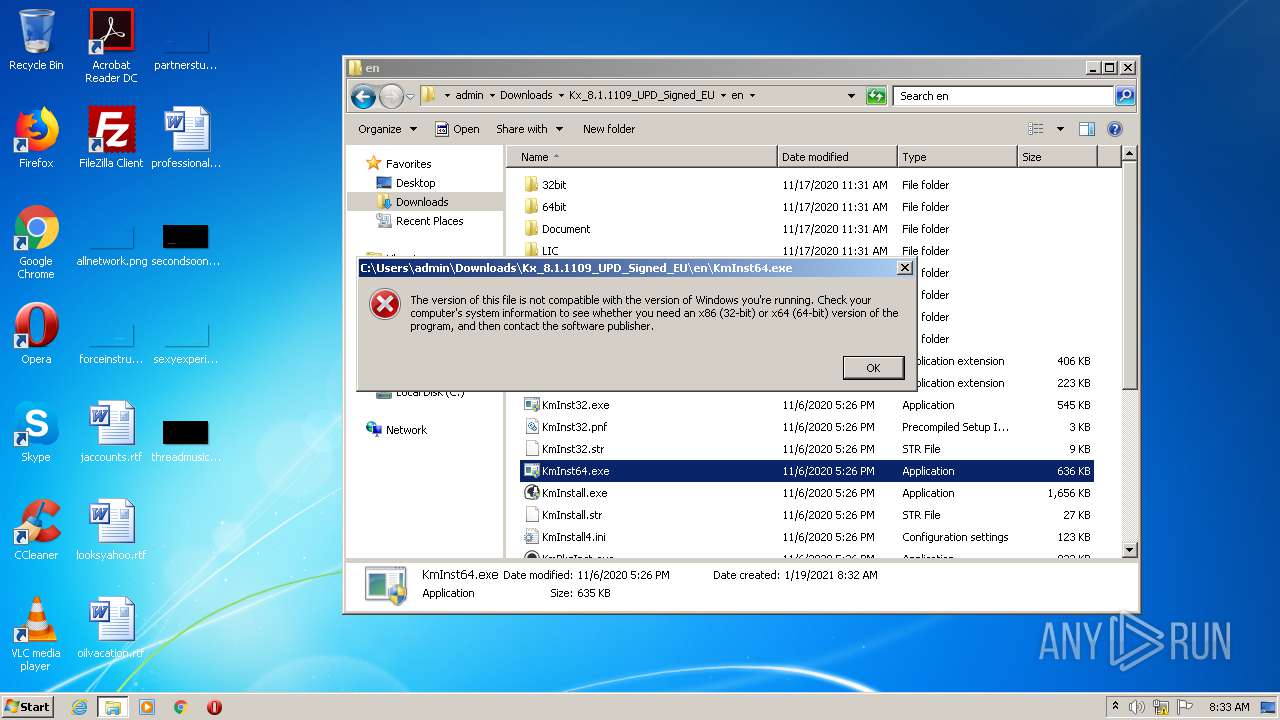Select the KmInst64.exe file

click(807, 471)
